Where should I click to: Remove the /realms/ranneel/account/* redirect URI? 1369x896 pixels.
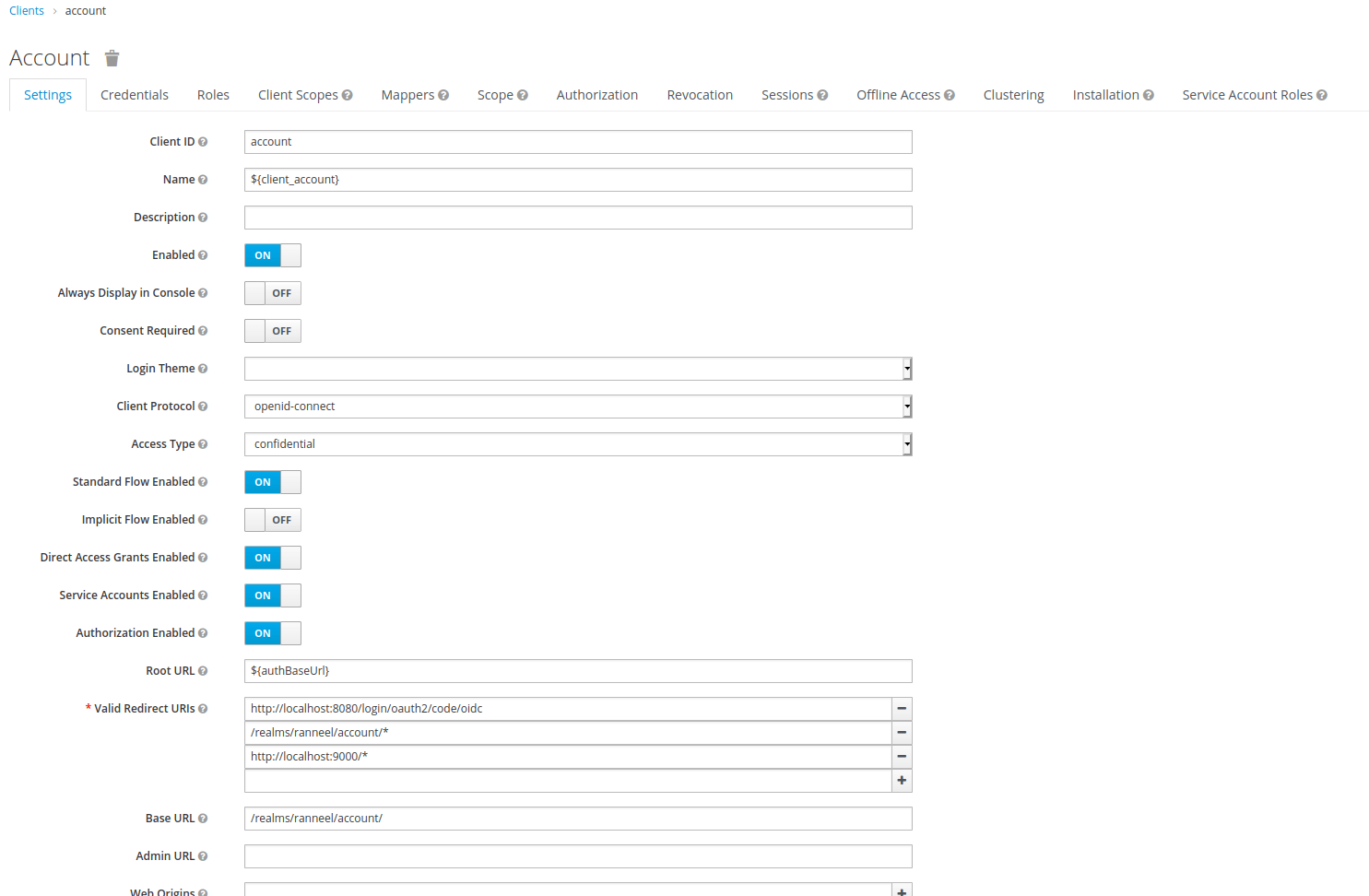[x=901, y=733]
